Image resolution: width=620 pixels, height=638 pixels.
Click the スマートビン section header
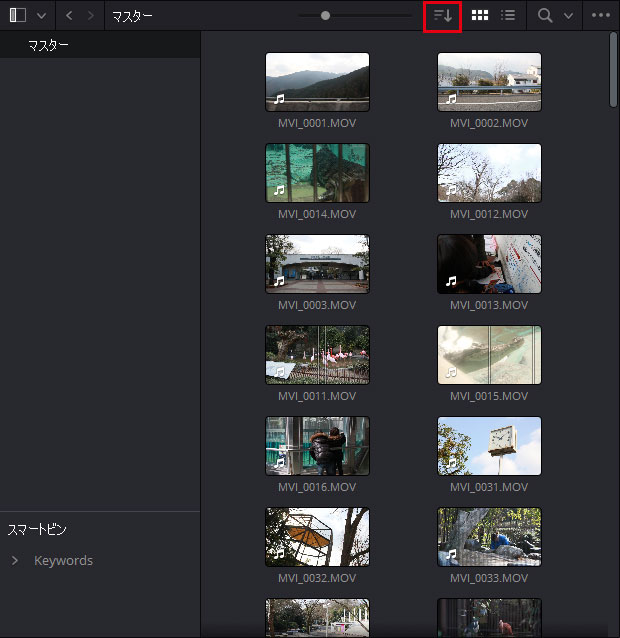(37, 529)
